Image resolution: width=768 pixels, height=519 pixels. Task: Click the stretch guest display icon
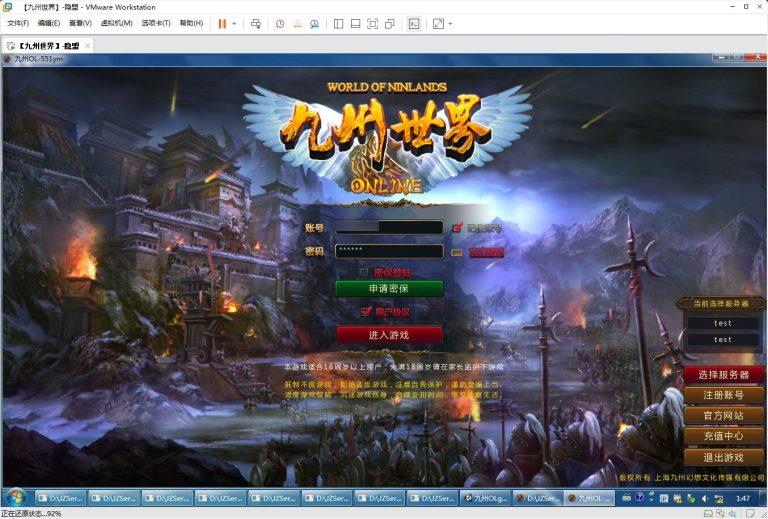438,24
